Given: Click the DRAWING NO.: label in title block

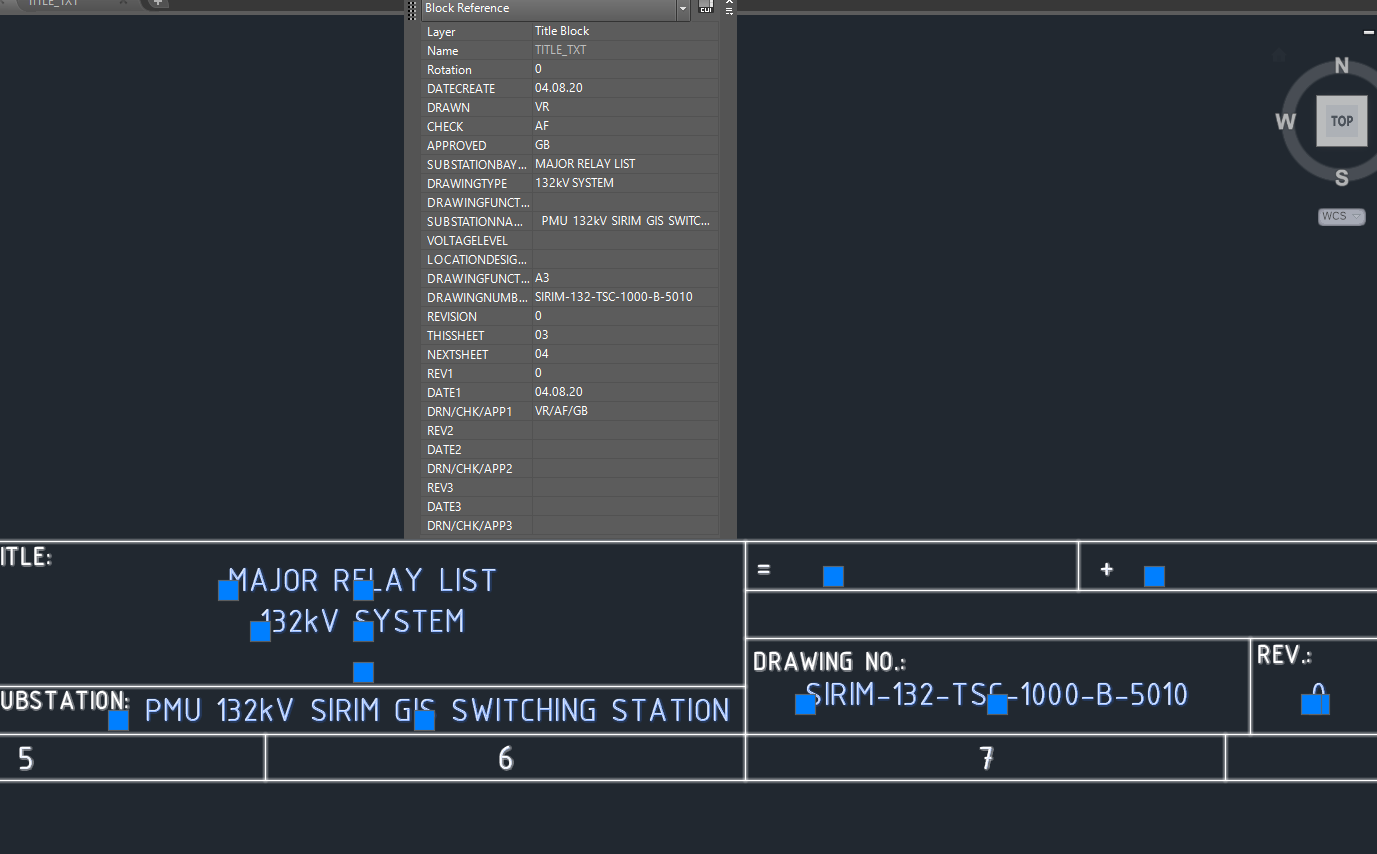Looking at the screenshot, I should point(829,662).
